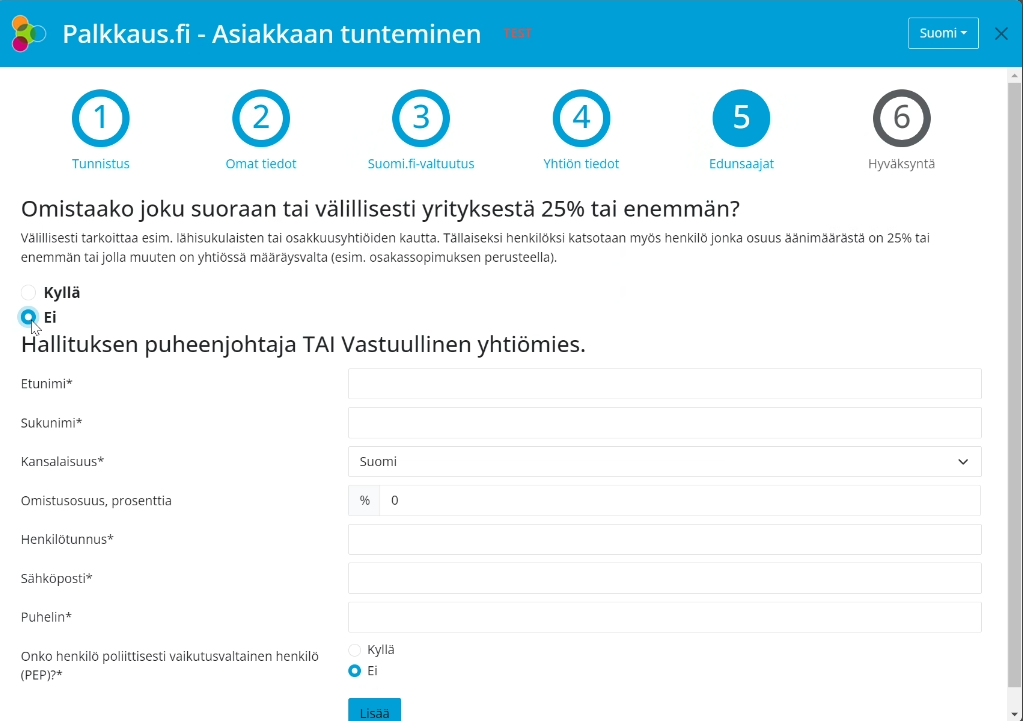1023x721 pixels.
Task: Open the Suomi language dropdown
Action: tap(943, 33)
